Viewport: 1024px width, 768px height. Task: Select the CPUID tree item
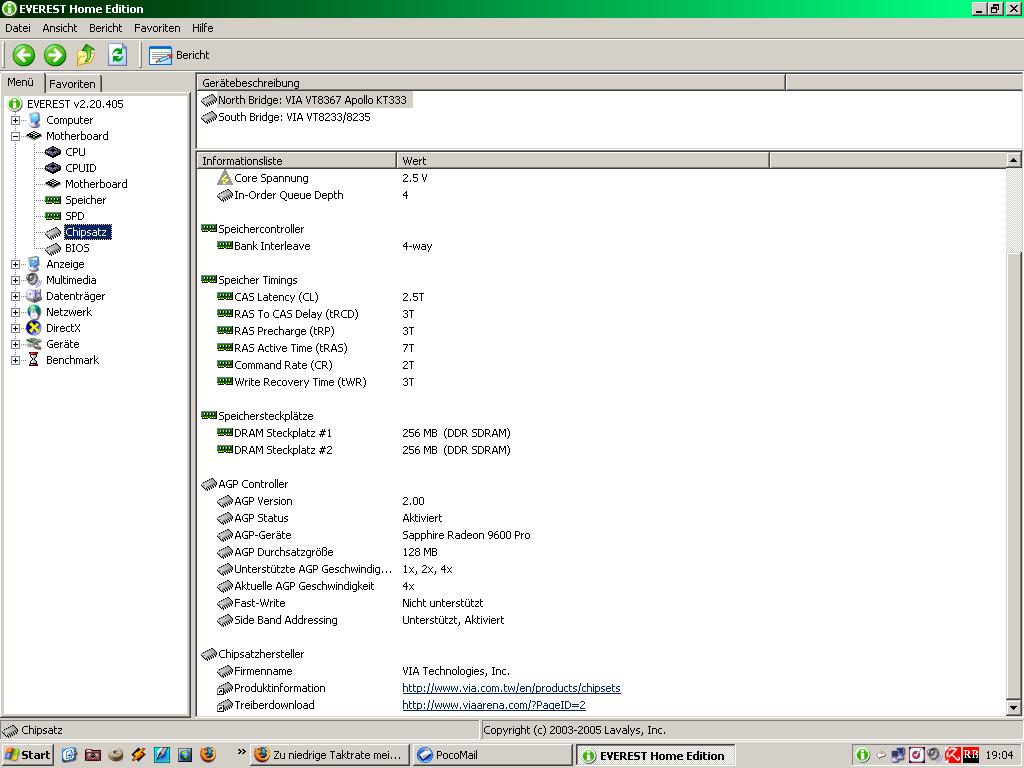pyautogui.click(x=80, y=168)
